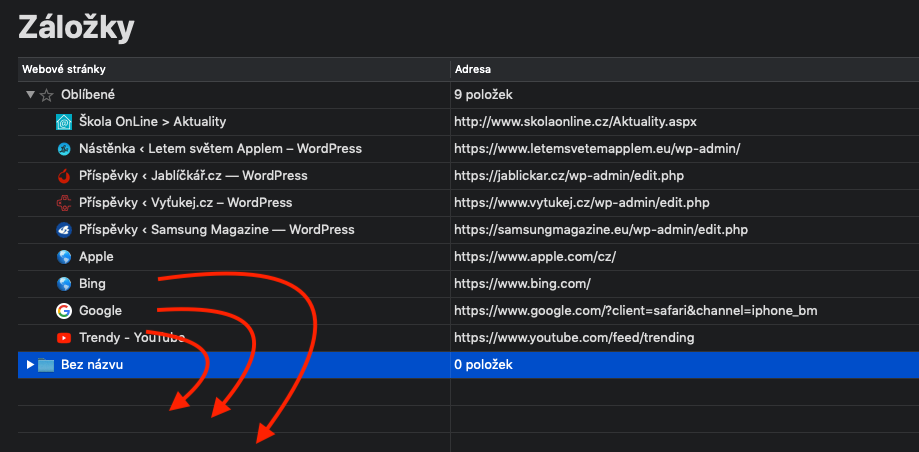Select the Příspěvky Jablíčkář.cz bookmark
This screenshot has height=452, width=919.
tap(193, 176)
